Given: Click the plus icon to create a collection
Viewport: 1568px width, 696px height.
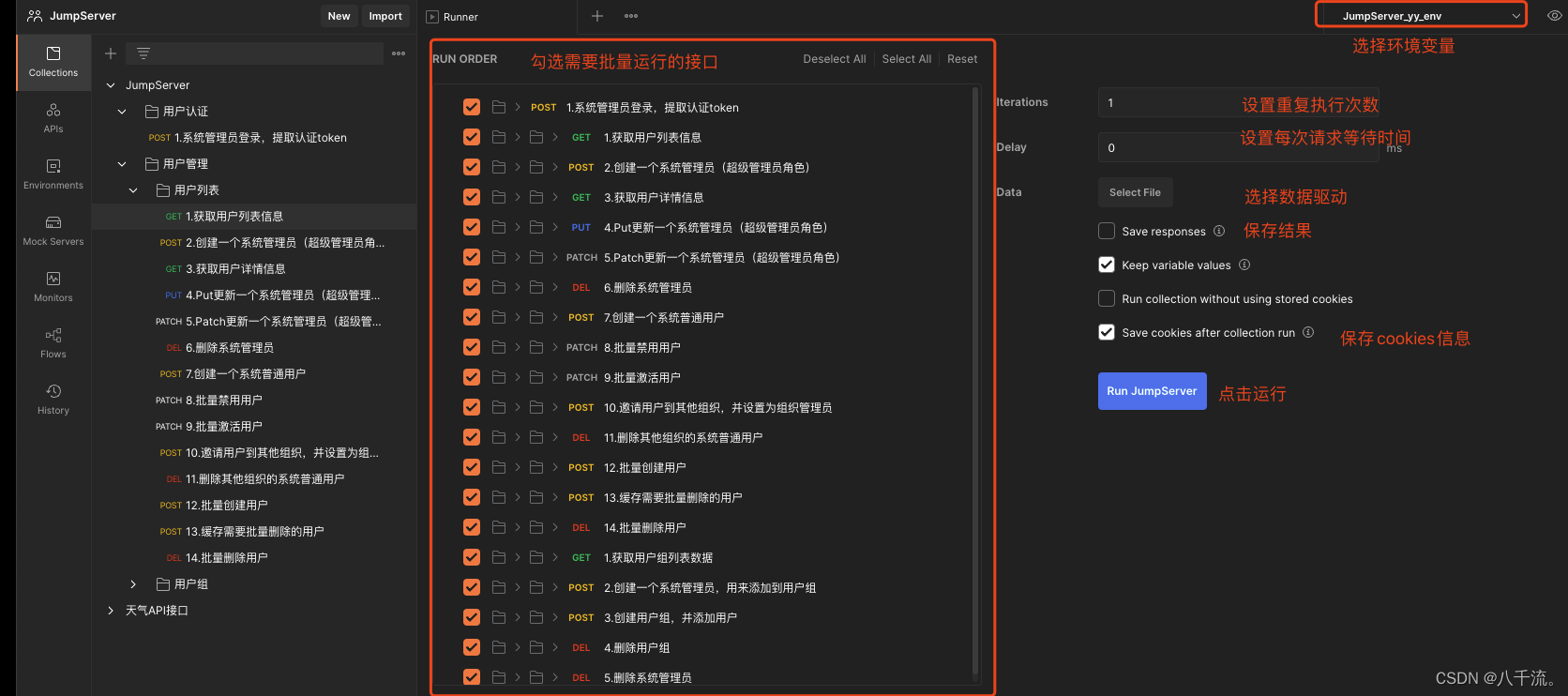Looking at the screenshot, I should (111, 53).
